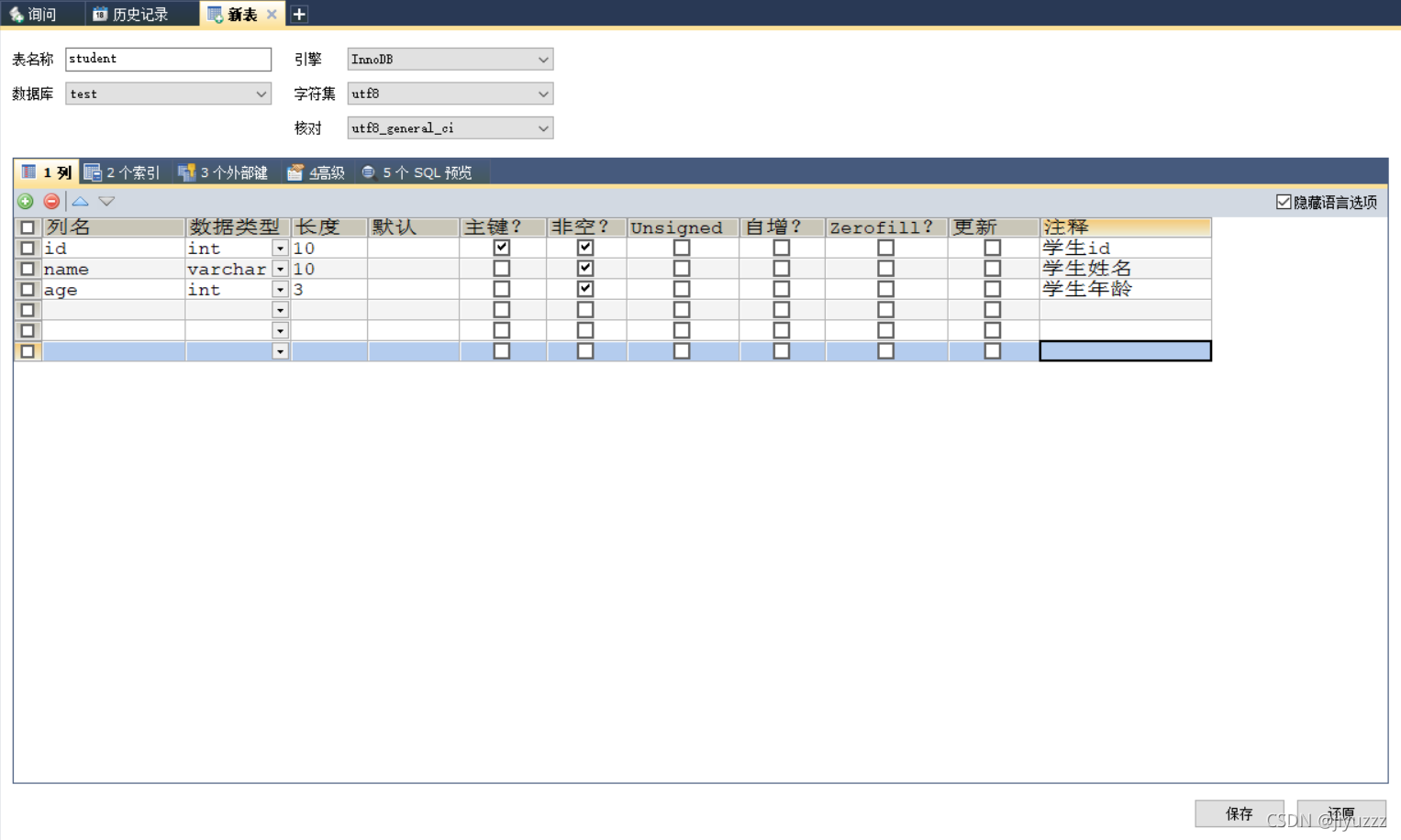Click the red remove column icon
Screen dimensions: 1401x840
click(51, 201)
